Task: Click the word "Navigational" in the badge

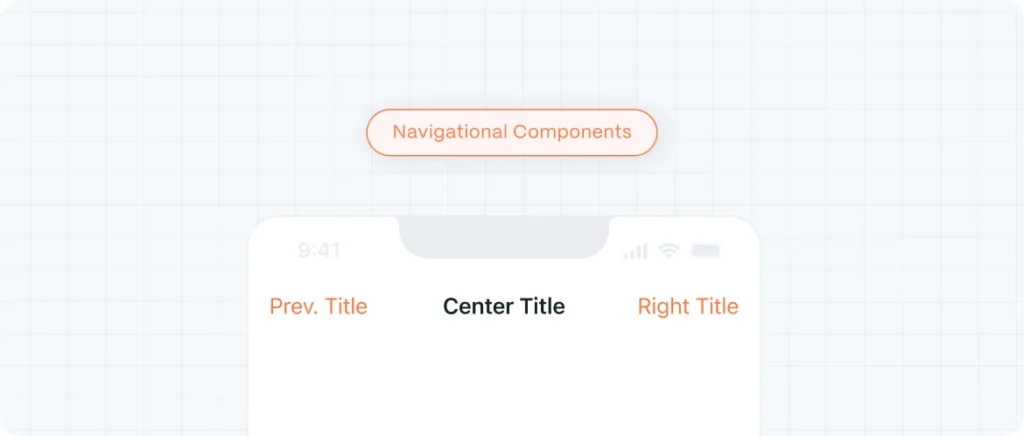Action: pyautogui.click(x=449, y=132)
